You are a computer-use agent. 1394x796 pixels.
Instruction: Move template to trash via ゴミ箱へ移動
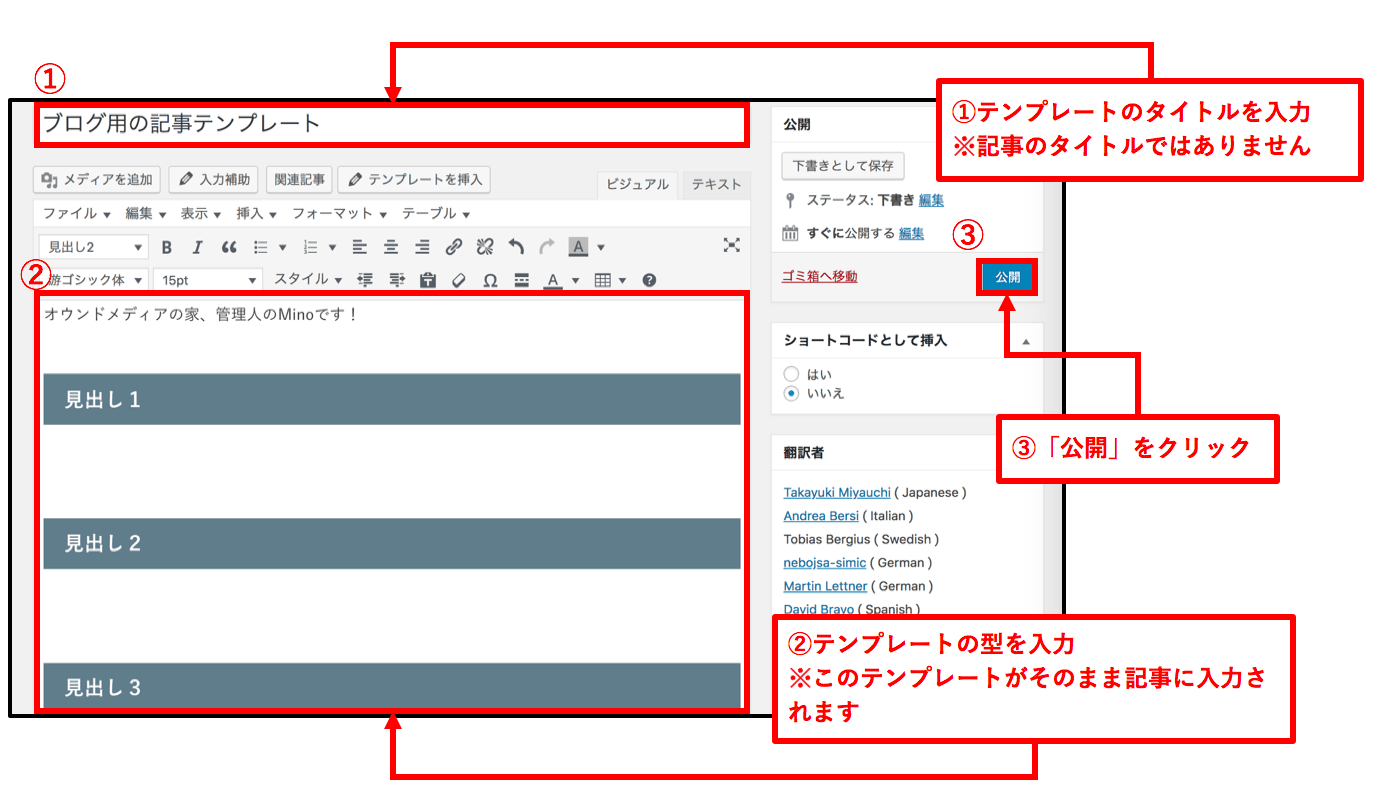[820, 276]
